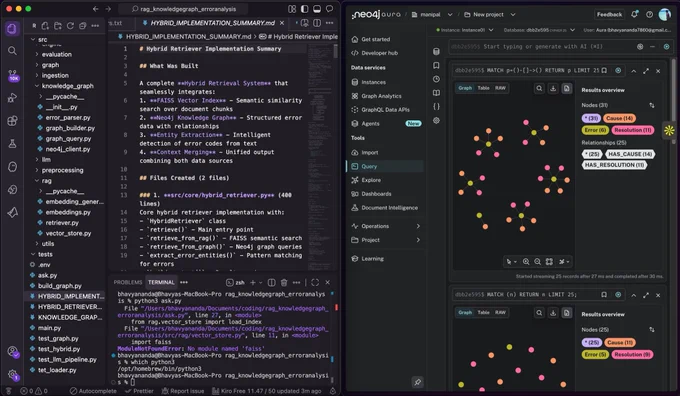Close the HYBRID_IMPLEMENTATION_SUMMARY.md tab
Image resolution: width=680 pixels, height=396 pixels.
coord(282,23)
